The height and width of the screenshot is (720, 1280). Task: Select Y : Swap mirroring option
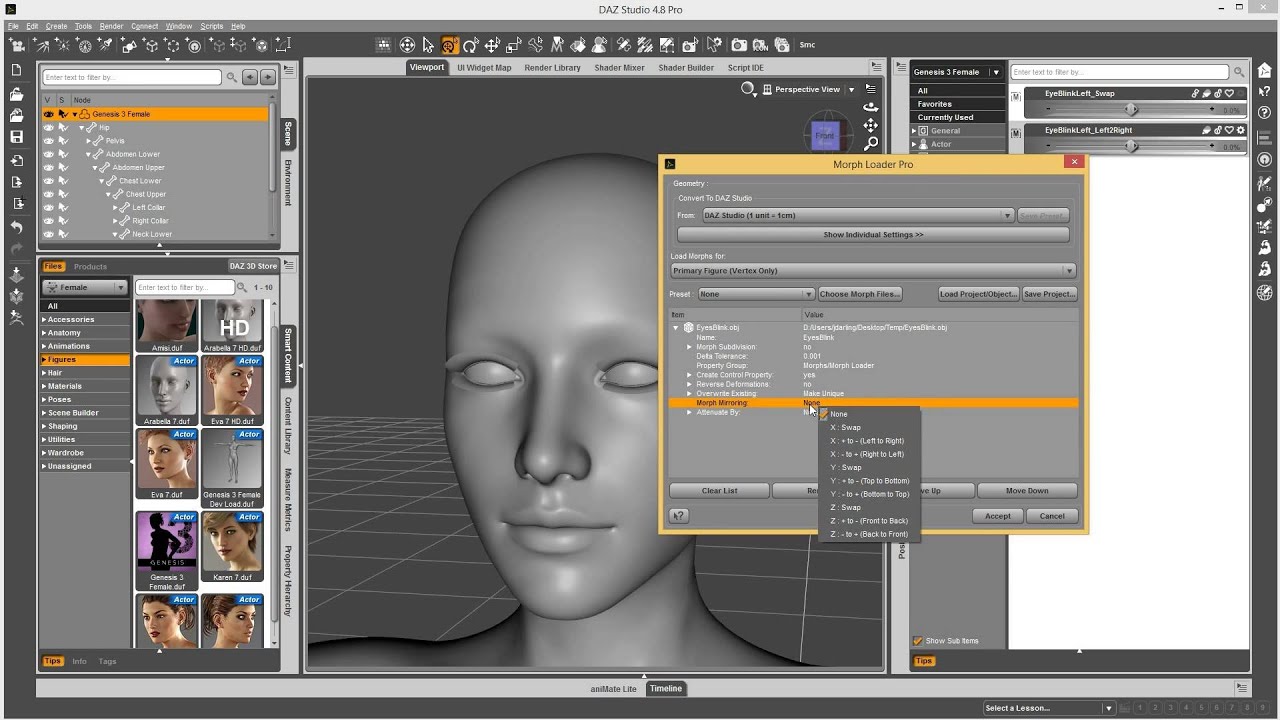coord(845,467)
